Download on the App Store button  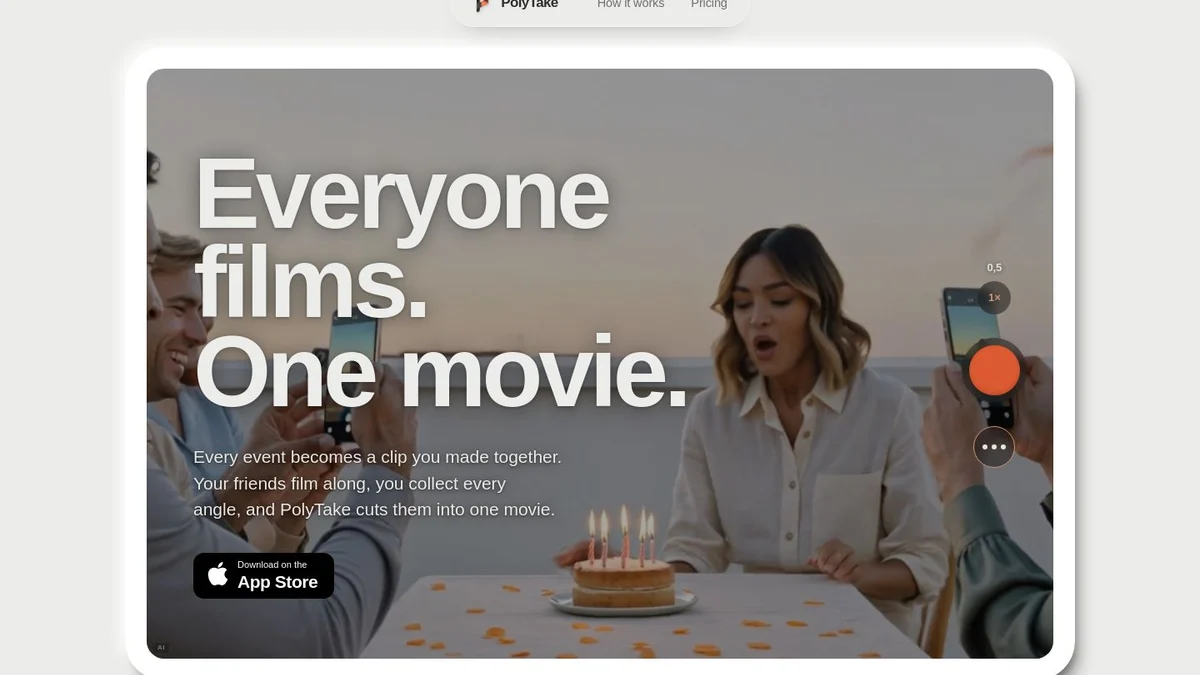point(263,576)
